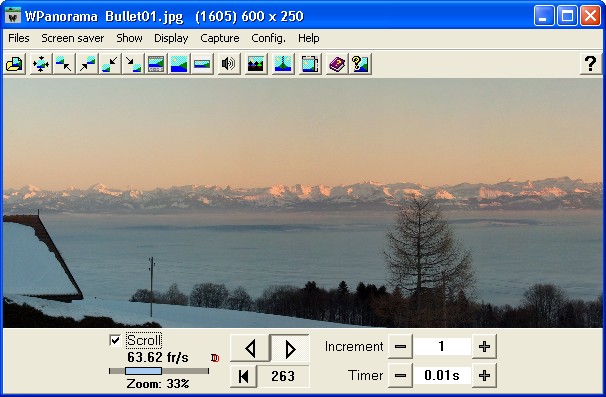Click the filmstrip-style display mode icon
Viewport: 606px width, 397px height.
[x=155, y=63]
